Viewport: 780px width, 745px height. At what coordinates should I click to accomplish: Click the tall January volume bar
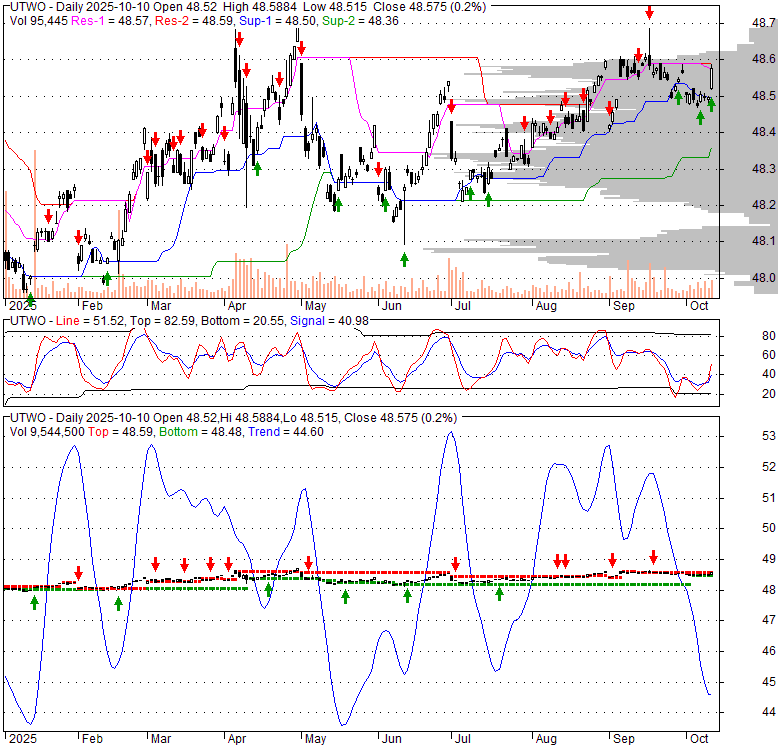[35, 223]
